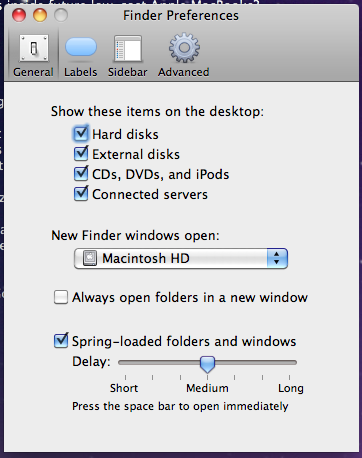Switch to the Labels tab label

coord(81,72)
